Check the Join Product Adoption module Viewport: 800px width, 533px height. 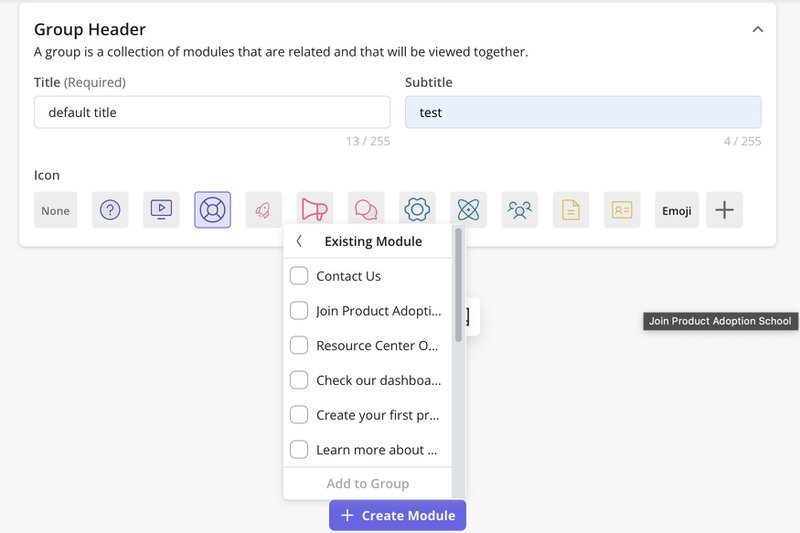coord(299,311)
